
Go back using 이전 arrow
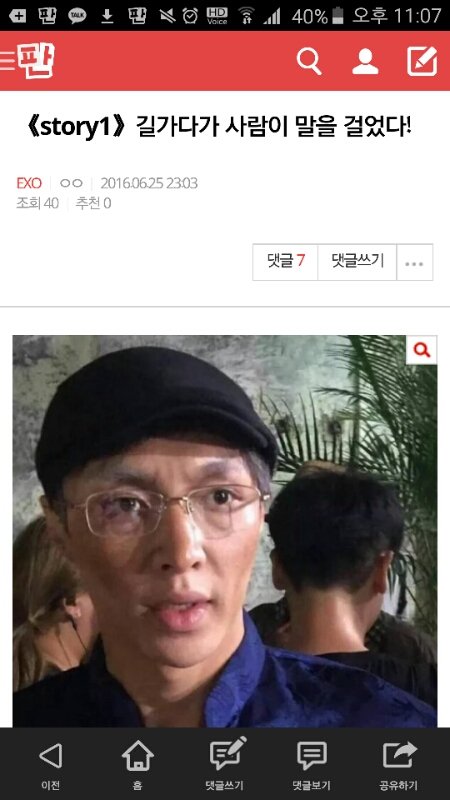(x=51, y=764)
